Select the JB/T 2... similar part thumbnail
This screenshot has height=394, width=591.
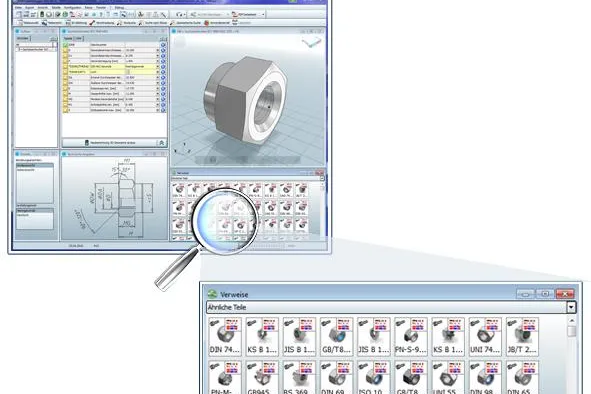coord(522,337)
